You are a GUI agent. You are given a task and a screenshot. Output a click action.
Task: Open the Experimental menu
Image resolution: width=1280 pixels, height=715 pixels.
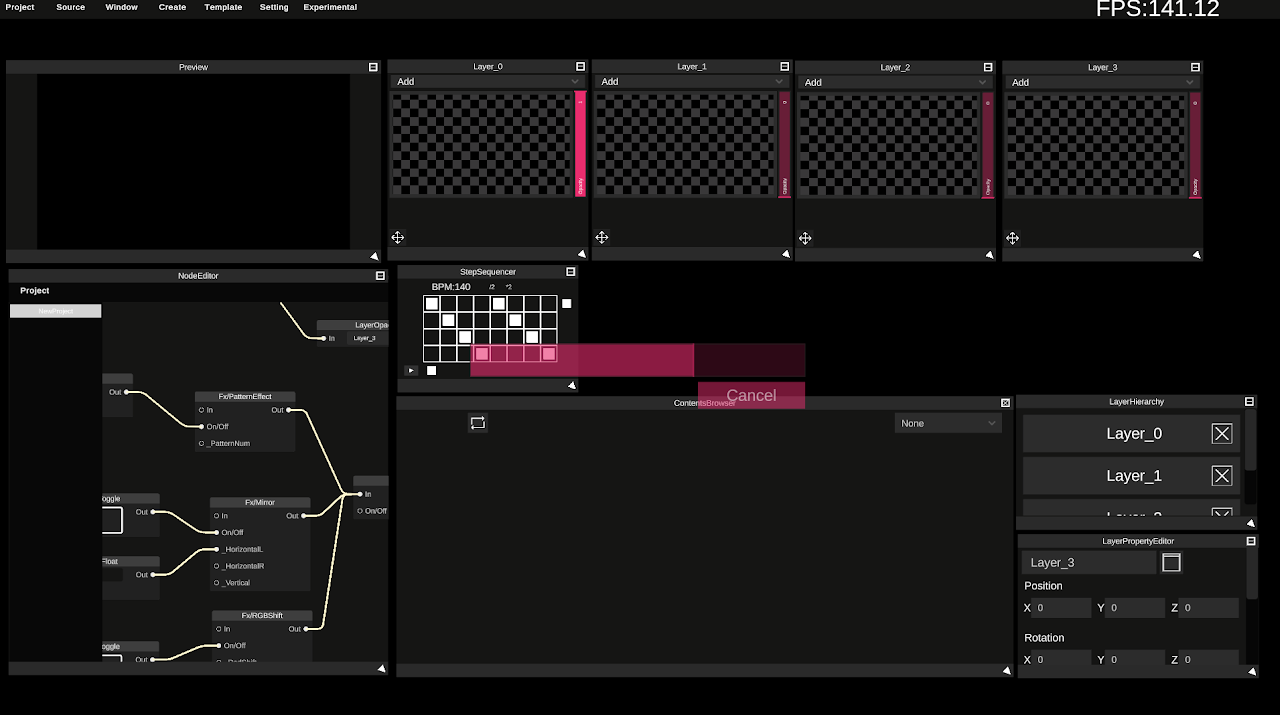click(x=330, y=7)
